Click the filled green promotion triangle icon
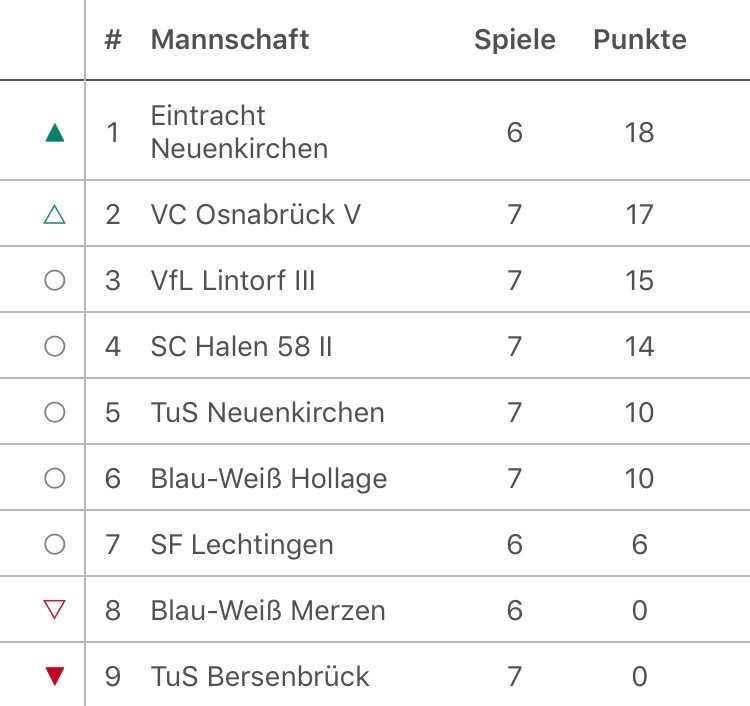Screen dimensions: 750x706 (x=55, y=132)
